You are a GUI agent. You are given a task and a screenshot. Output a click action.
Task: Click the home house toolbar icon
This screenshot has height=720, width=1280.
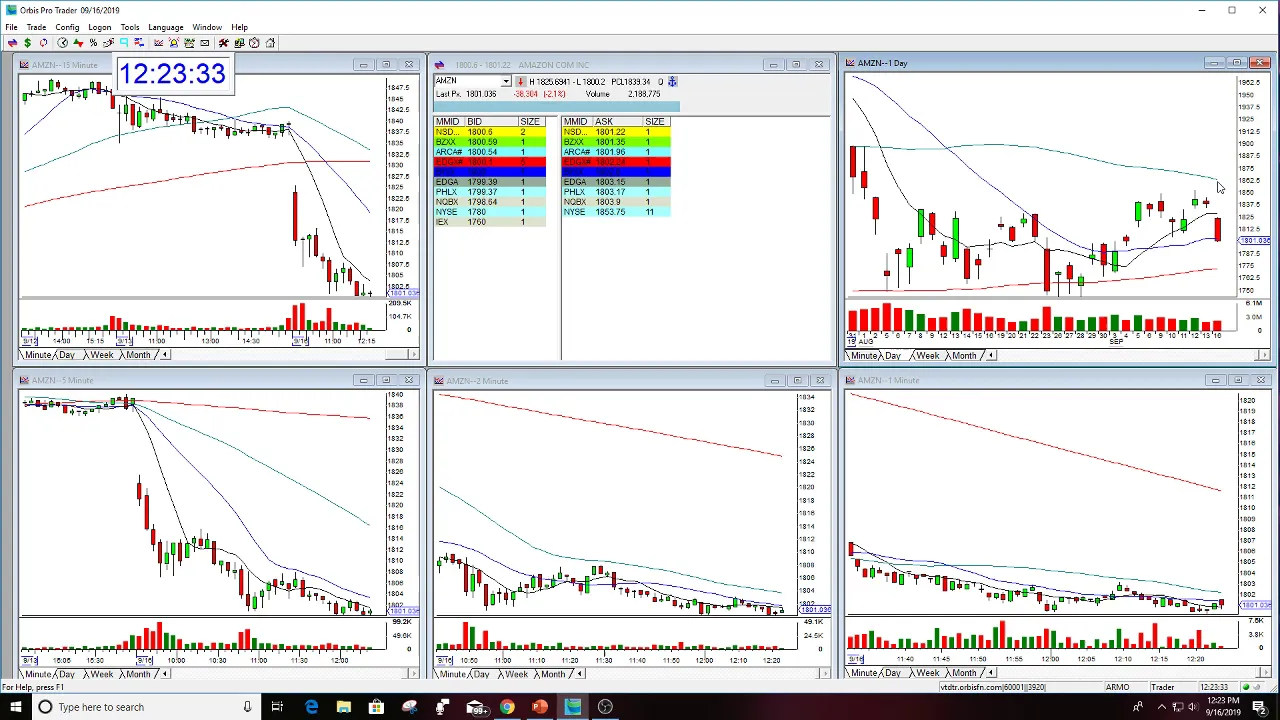coord(270,43)
